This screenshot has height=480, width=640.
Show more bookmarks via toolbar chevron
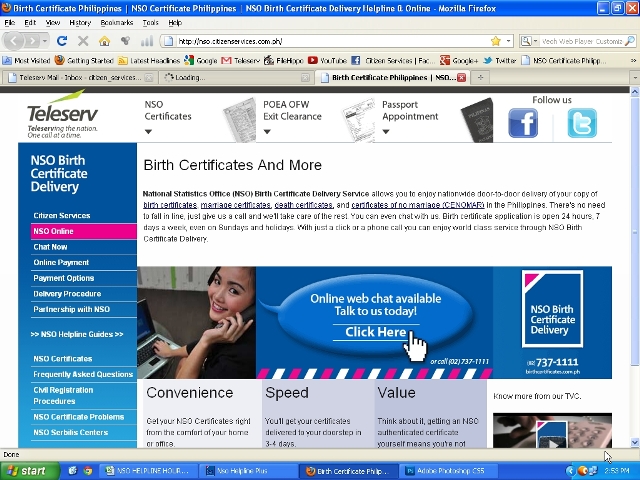633,61
